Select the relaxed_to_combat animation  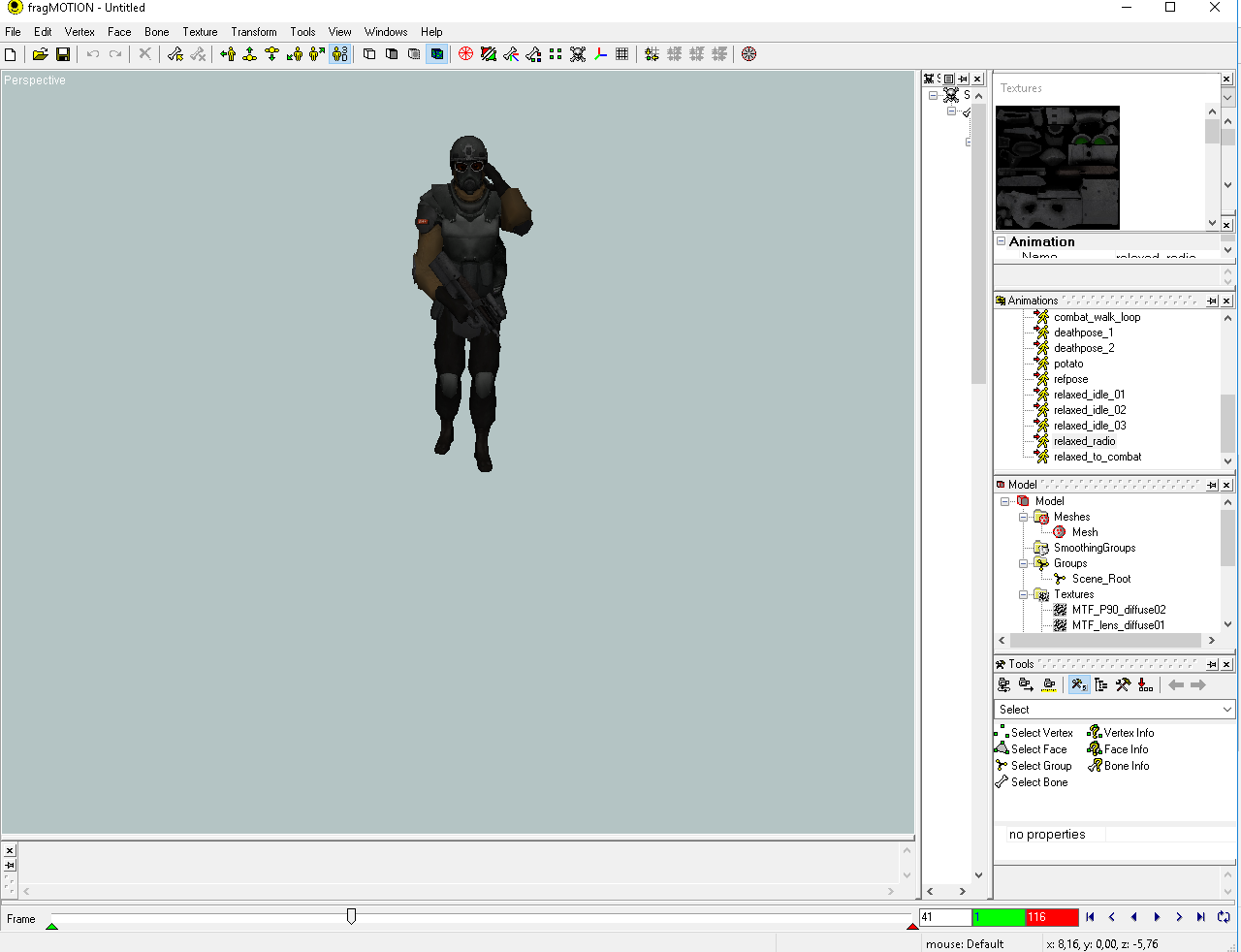pyautogui.click(x=1098, y=457)
